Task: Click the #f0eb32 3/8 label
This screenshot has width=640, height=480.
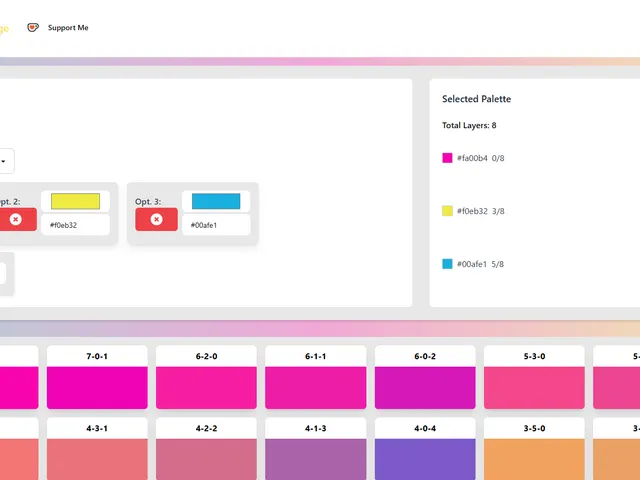Action: click(480, 211)
